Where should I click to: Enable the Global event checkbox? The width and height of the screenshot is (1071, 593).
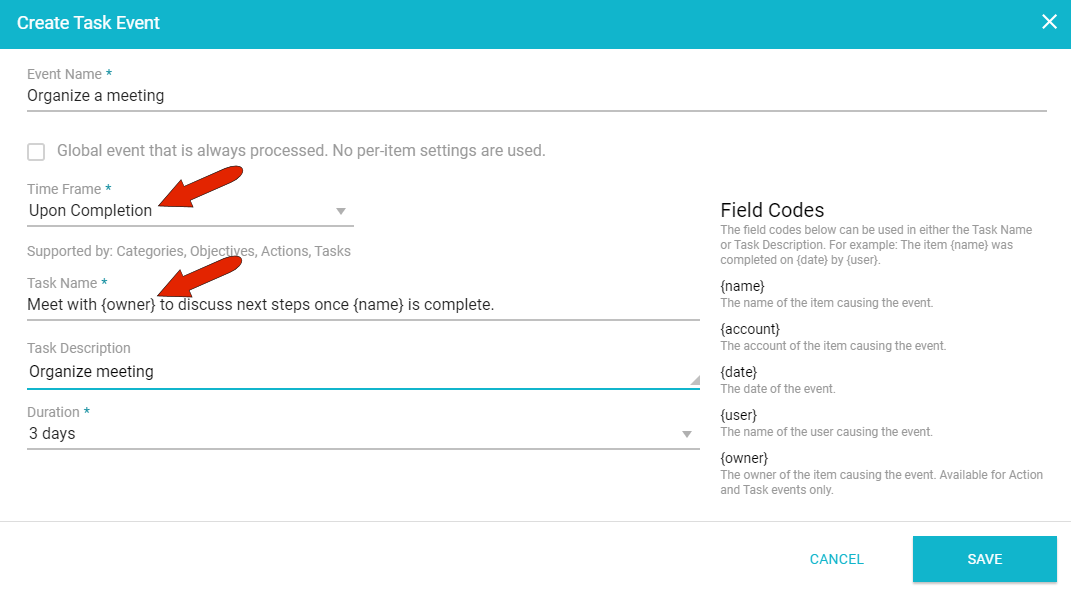(36, 152)
